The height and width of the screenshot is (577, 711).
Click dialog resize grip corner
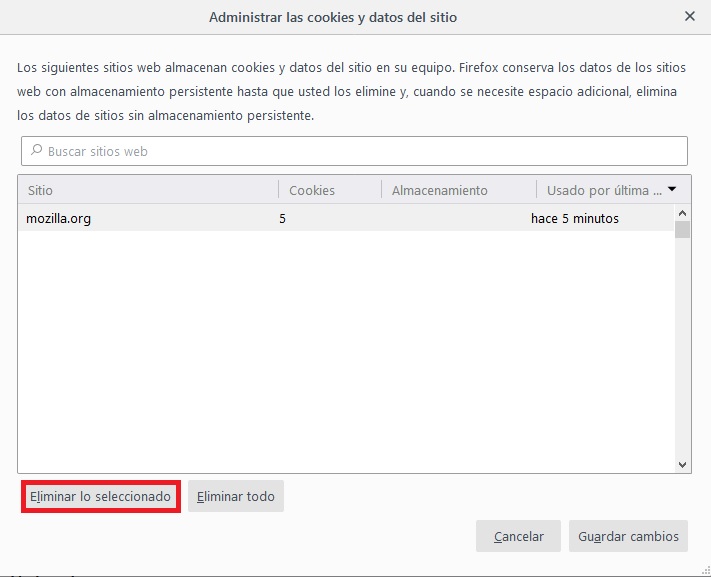click(705, 571)
